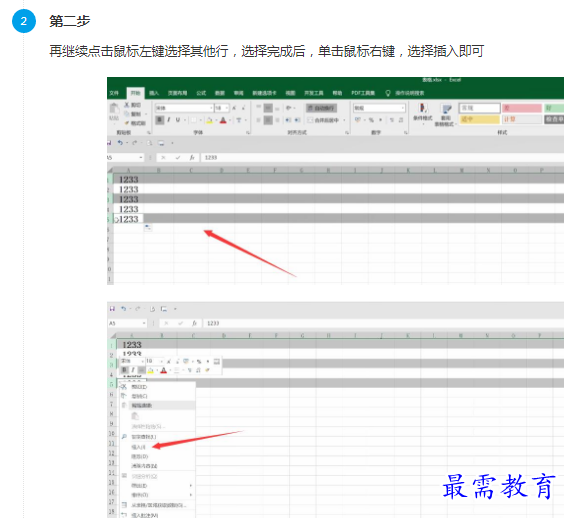Open the 对齐方式 group dialog launcher
The image size is (564, 518).
[x=347, y=133]
